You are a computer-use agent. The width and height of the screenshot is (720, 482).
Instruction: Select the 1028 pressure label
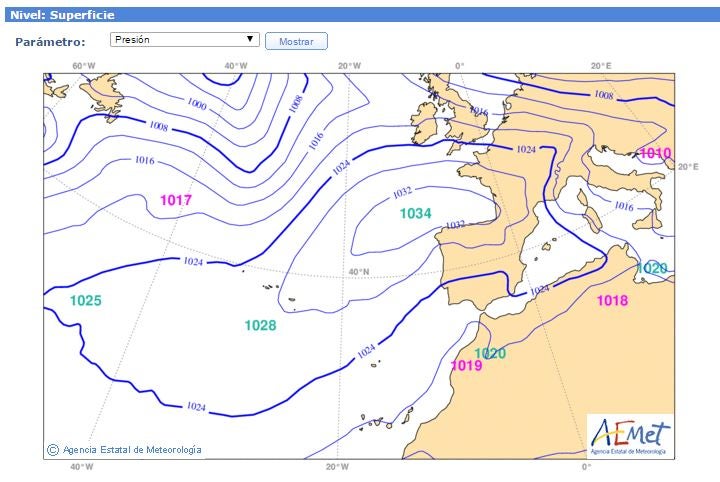click(x=260, y=325)
